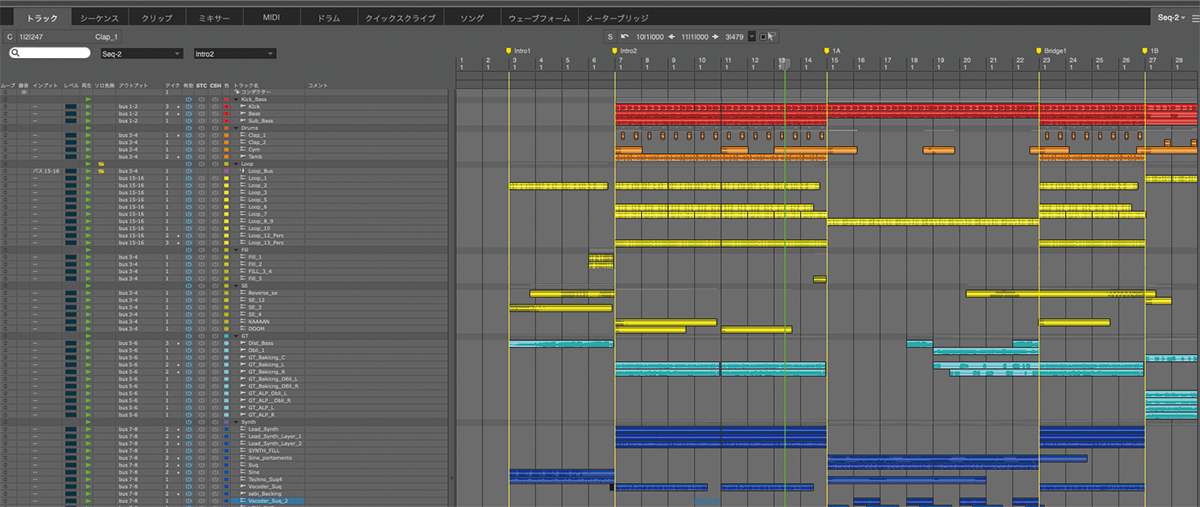
Task: Toggle enable power icon on Lead_Synth track
Action: point(188,429)
